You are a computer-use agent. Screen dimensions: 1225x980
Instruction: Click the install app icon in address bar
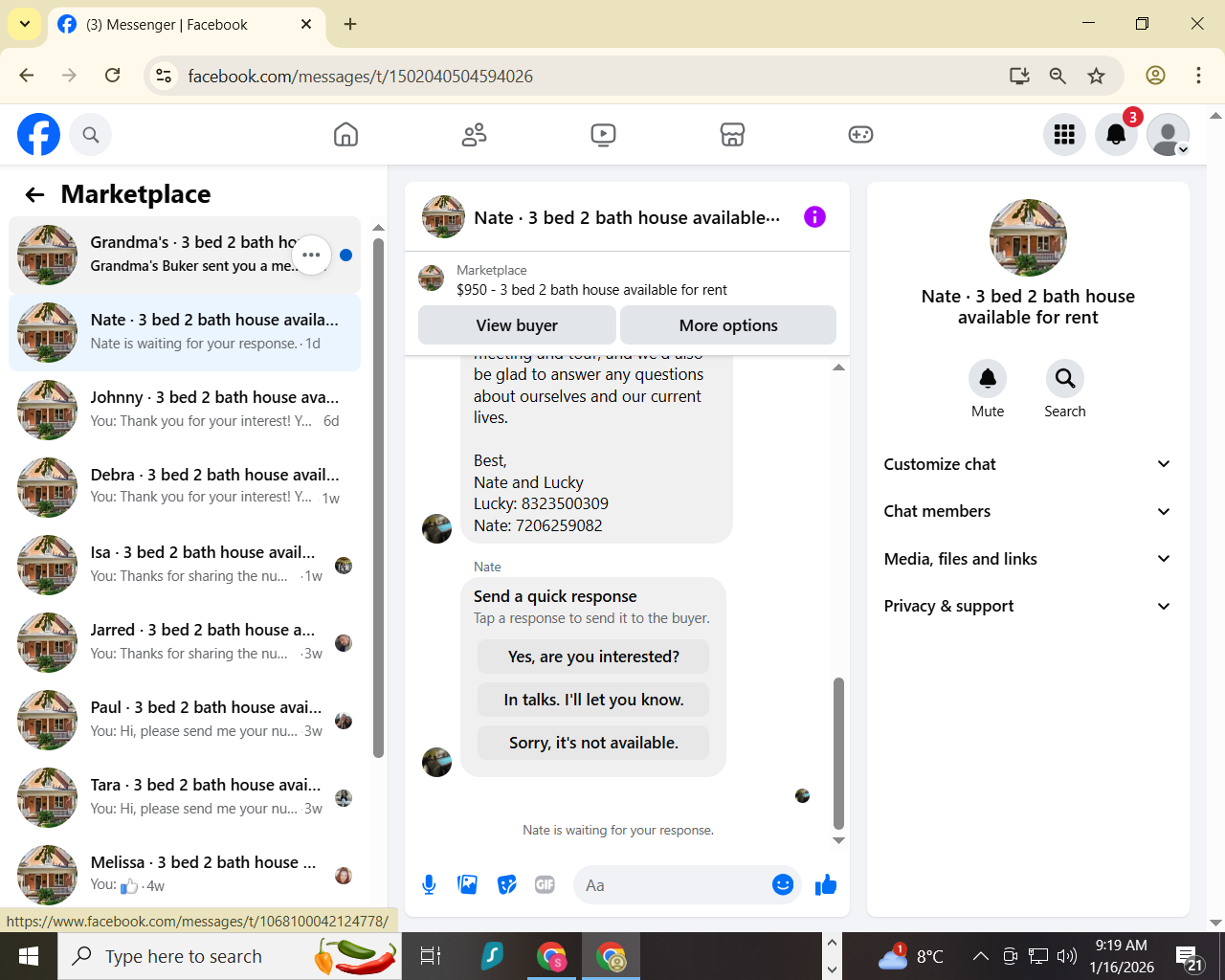pyautogui.click(x=1019, y=76)
